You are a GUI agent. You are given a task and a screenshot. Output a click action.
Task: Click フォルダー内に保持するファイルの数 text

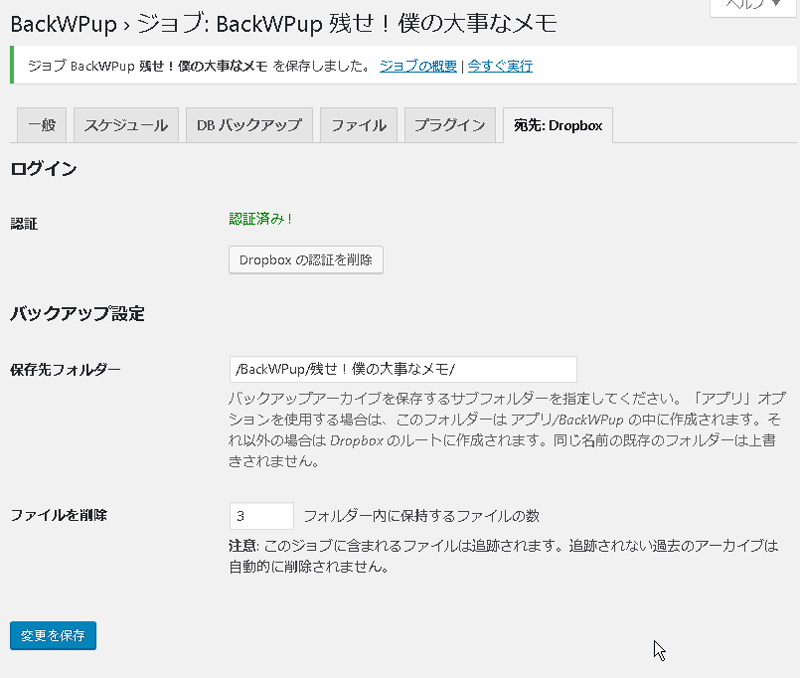tap(421, 516)
